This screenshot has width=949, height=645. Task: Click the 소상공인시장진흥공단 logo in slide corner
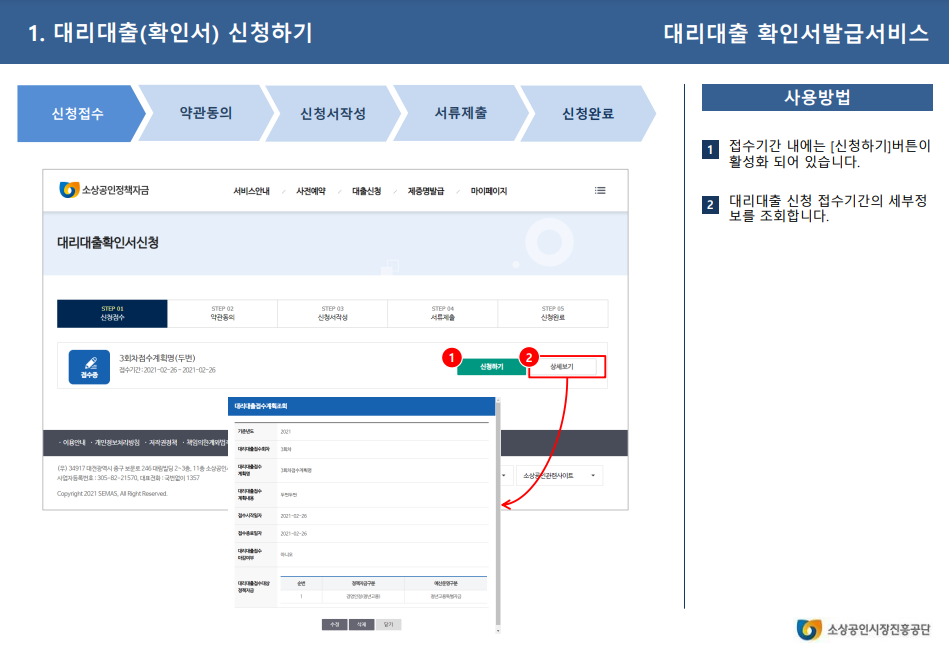point(863,629)
